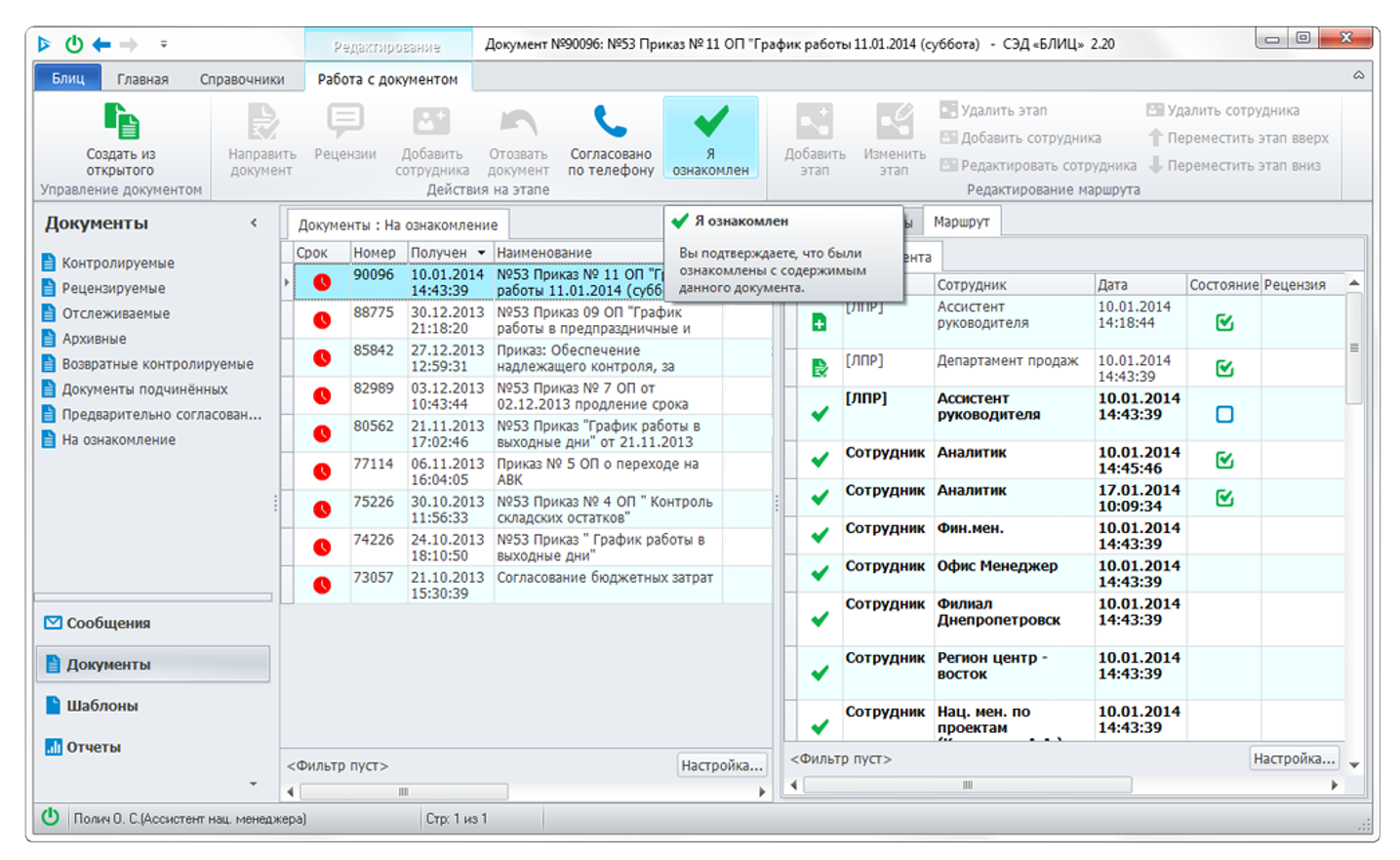Toggle the state checkbox for Аналитик at 14:45:46

point(1224,460)
